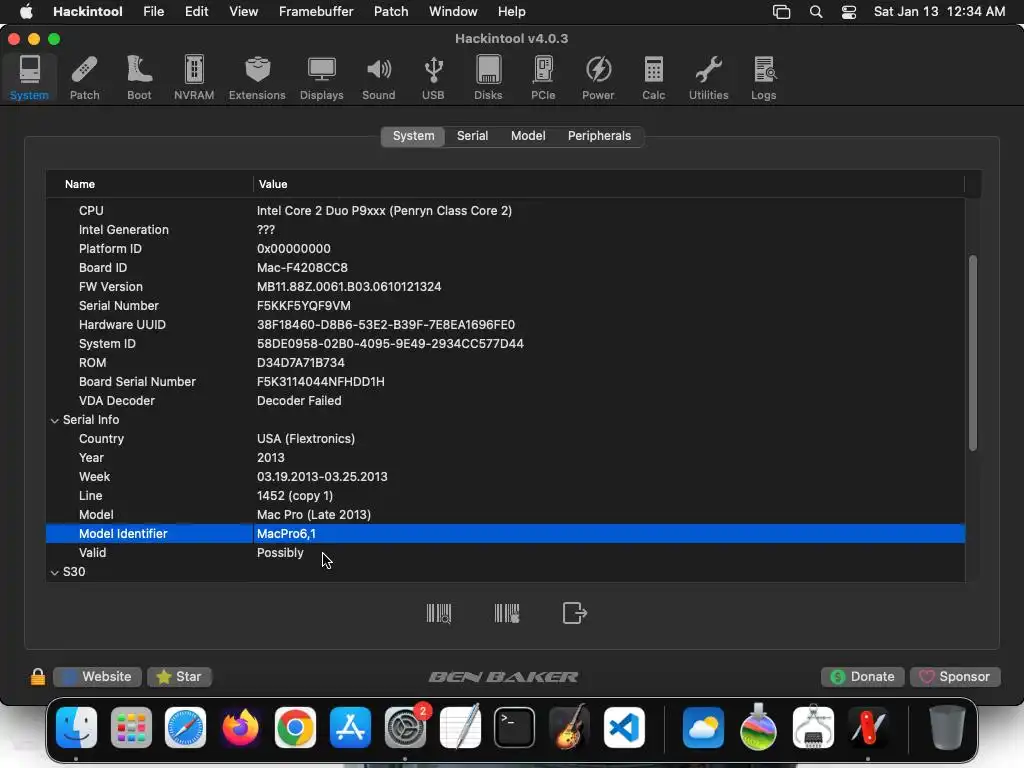Open the Utilities toolbar section
Viewport: 1024px width, 768px height.
(x=709, y=78)
